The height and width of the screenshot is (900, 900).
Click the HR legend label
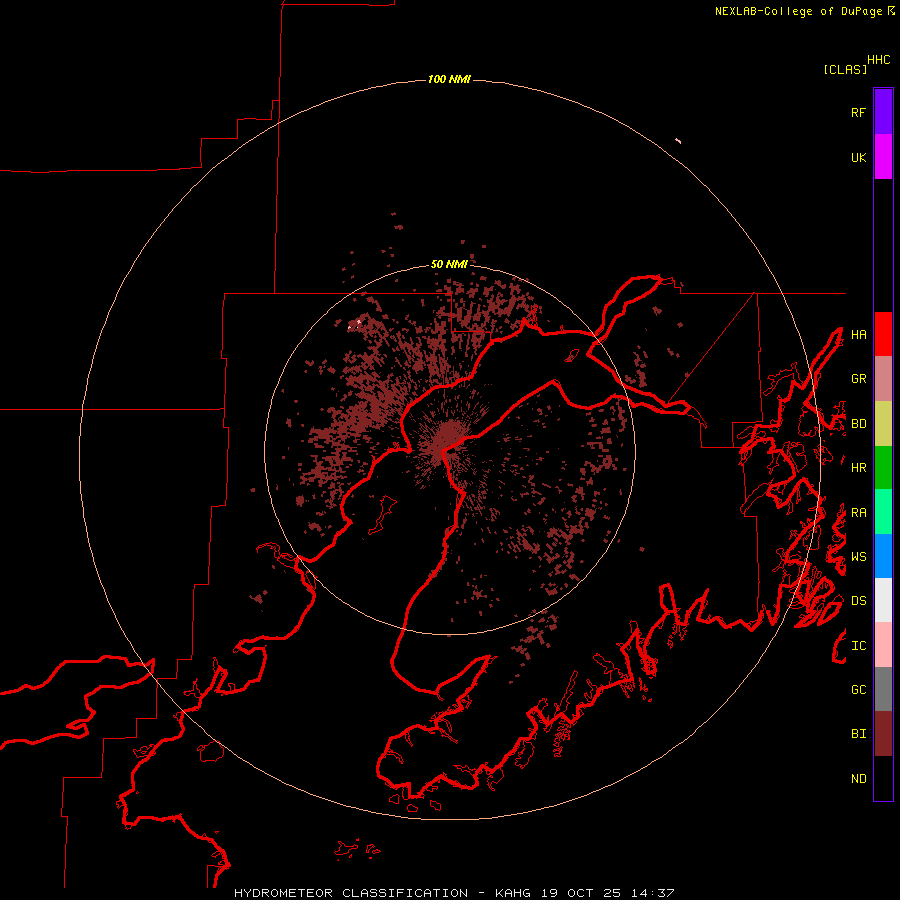(858, 468)
